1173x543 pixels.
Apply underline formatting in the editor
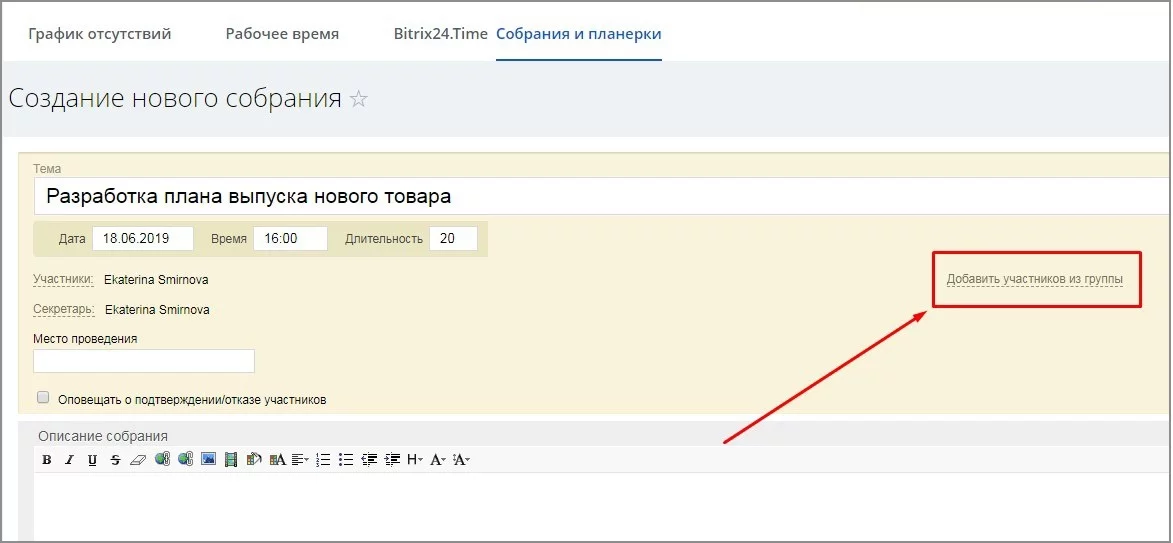pos(92,460)
